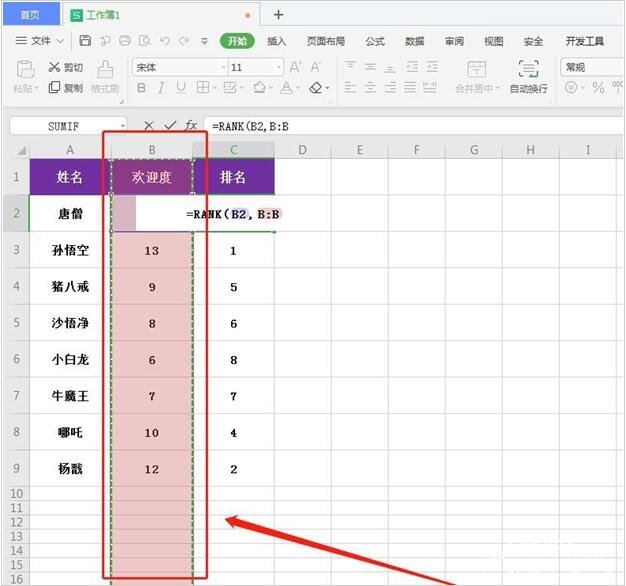Open the 开始 (Home) ribbon tab
The height and width of the screenshot is (586, 626).
tap(237, 41)
